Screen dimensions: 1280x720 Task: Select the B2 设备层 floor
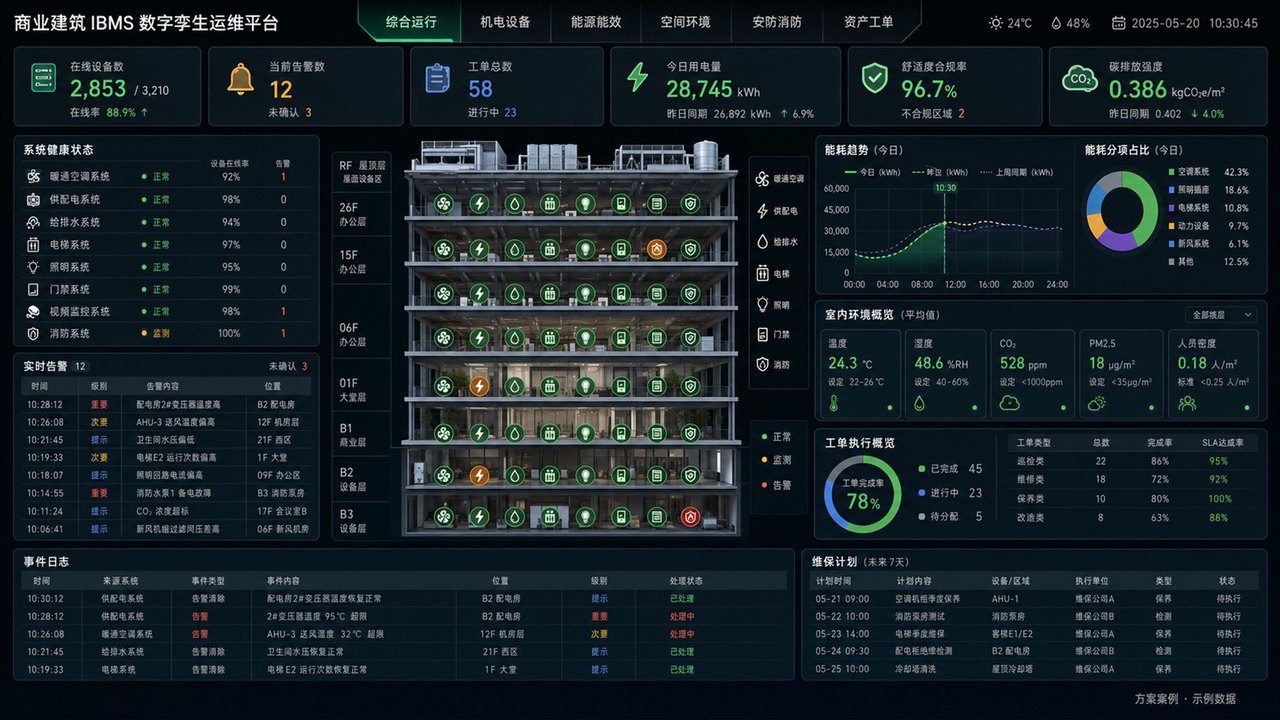coord(362,478)
